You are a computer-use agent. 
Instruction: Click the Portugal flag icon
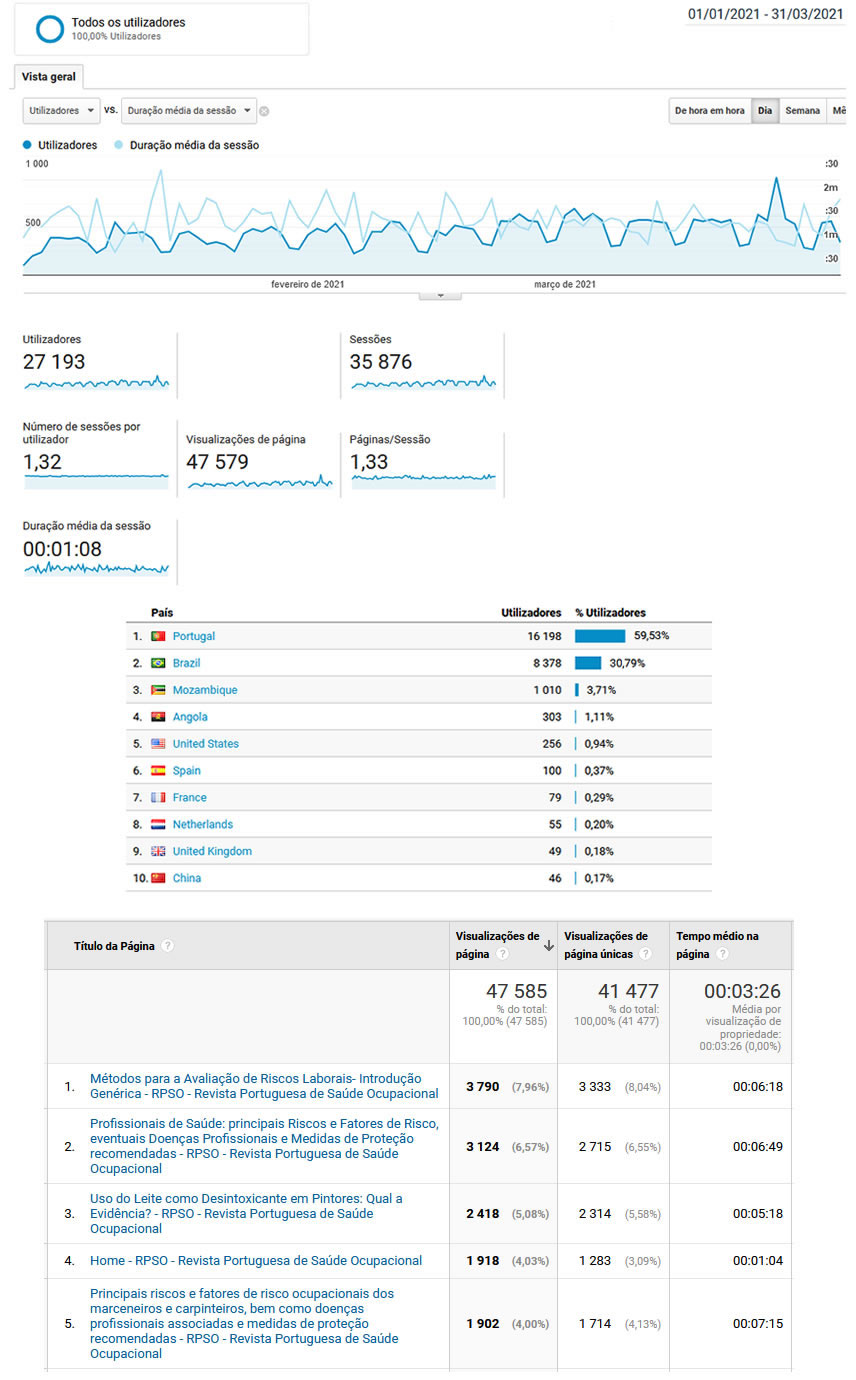click(158, 636)
